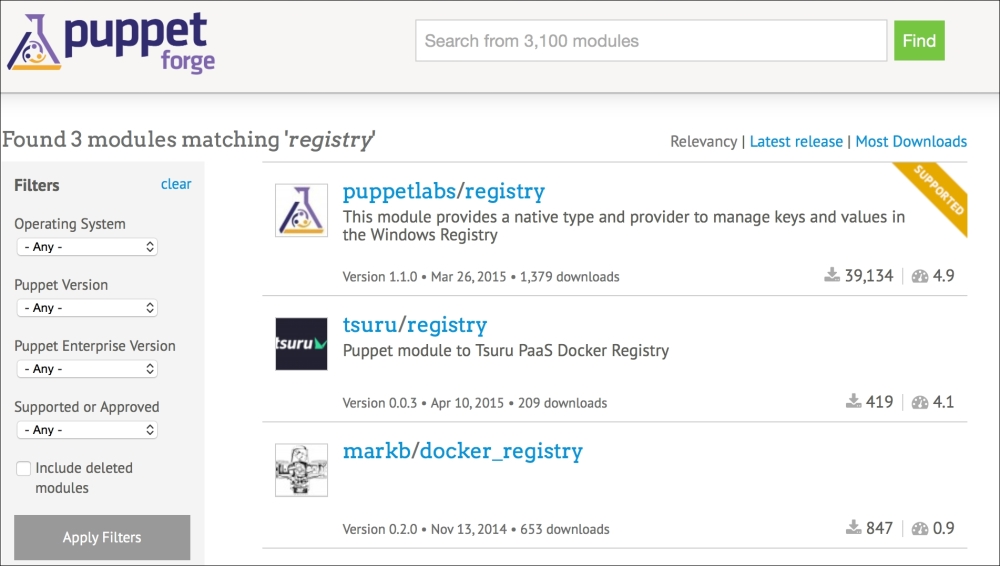The image size is (1000, 566).
Task: Expand the Supported or Approved dropdown
Action: [x=87, y=430]
